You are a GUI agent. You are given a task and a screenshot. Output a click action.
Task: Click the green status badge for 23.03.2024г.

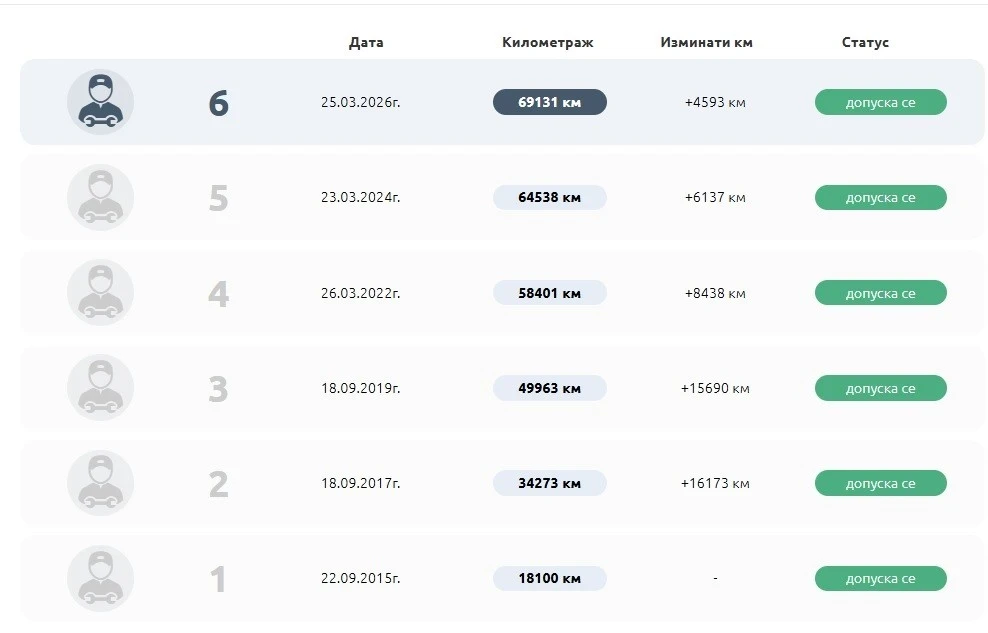tap(880, 197)
